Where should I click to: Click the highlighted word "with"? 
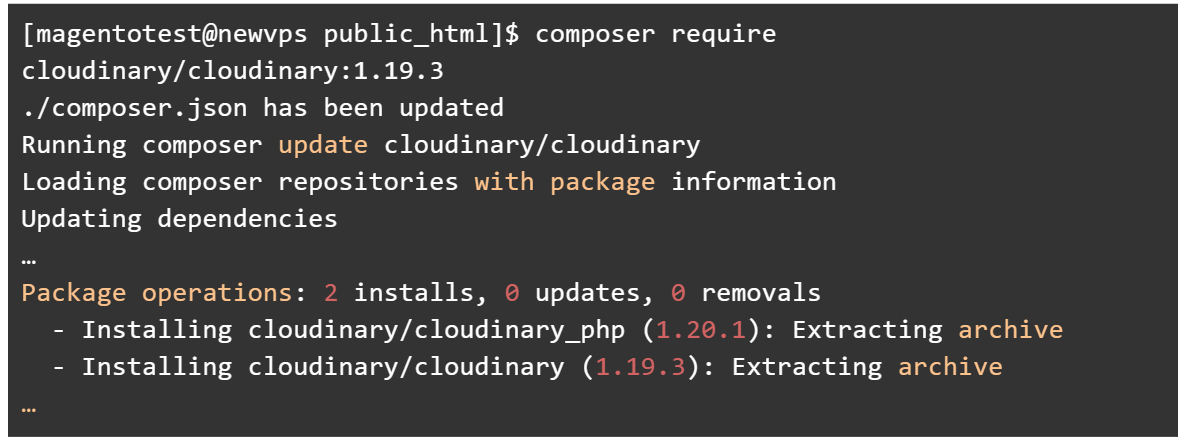coord(504,182)
